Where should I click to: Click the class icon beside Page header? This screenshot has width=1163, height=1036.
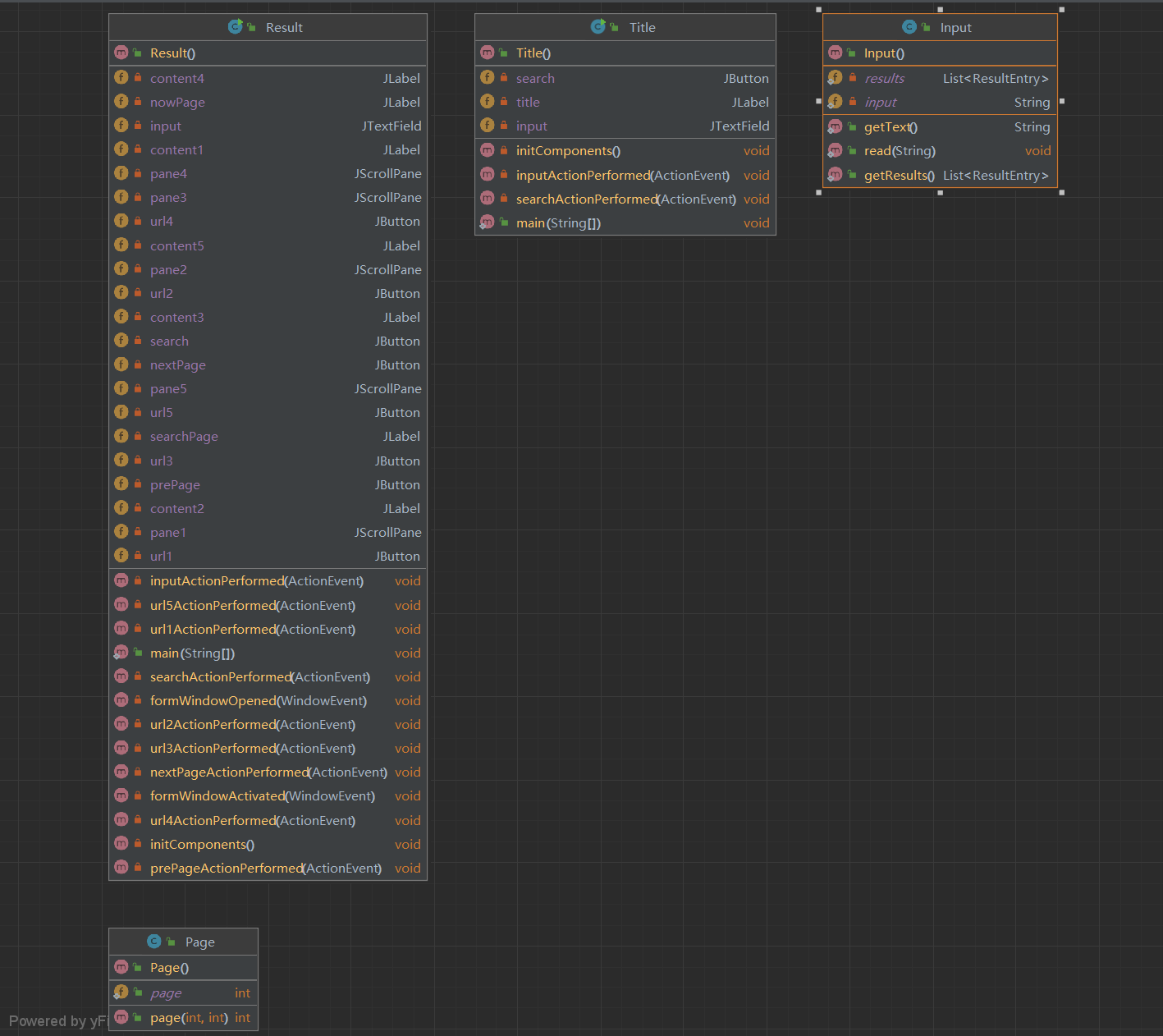click(x=154, y=942)
